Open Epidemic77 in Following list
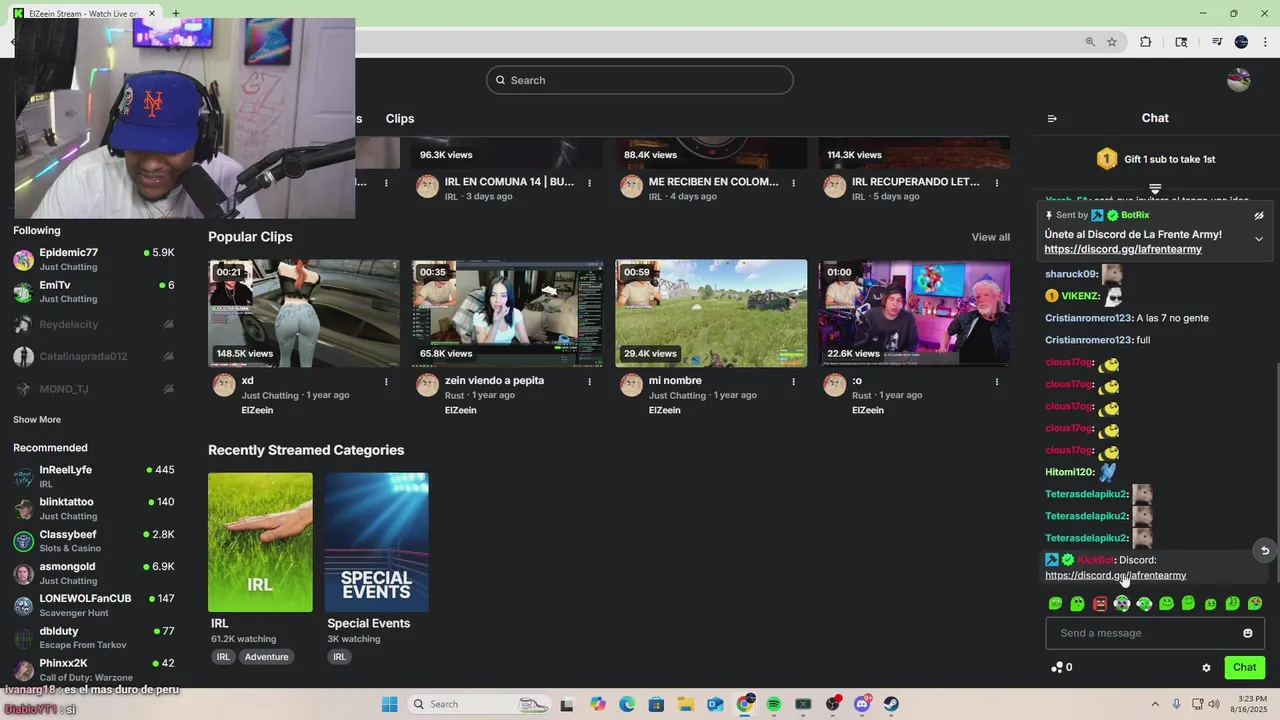Image resolution: width=1280 pixels, height=720 pixels. (94, 259)
